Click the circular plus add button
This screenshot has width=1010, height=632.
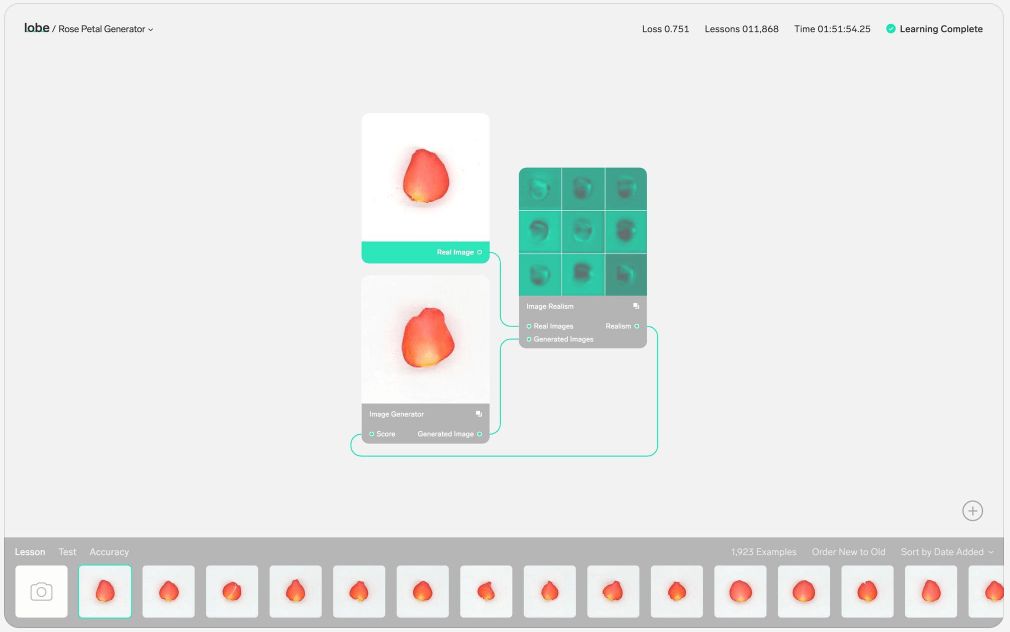972,511
